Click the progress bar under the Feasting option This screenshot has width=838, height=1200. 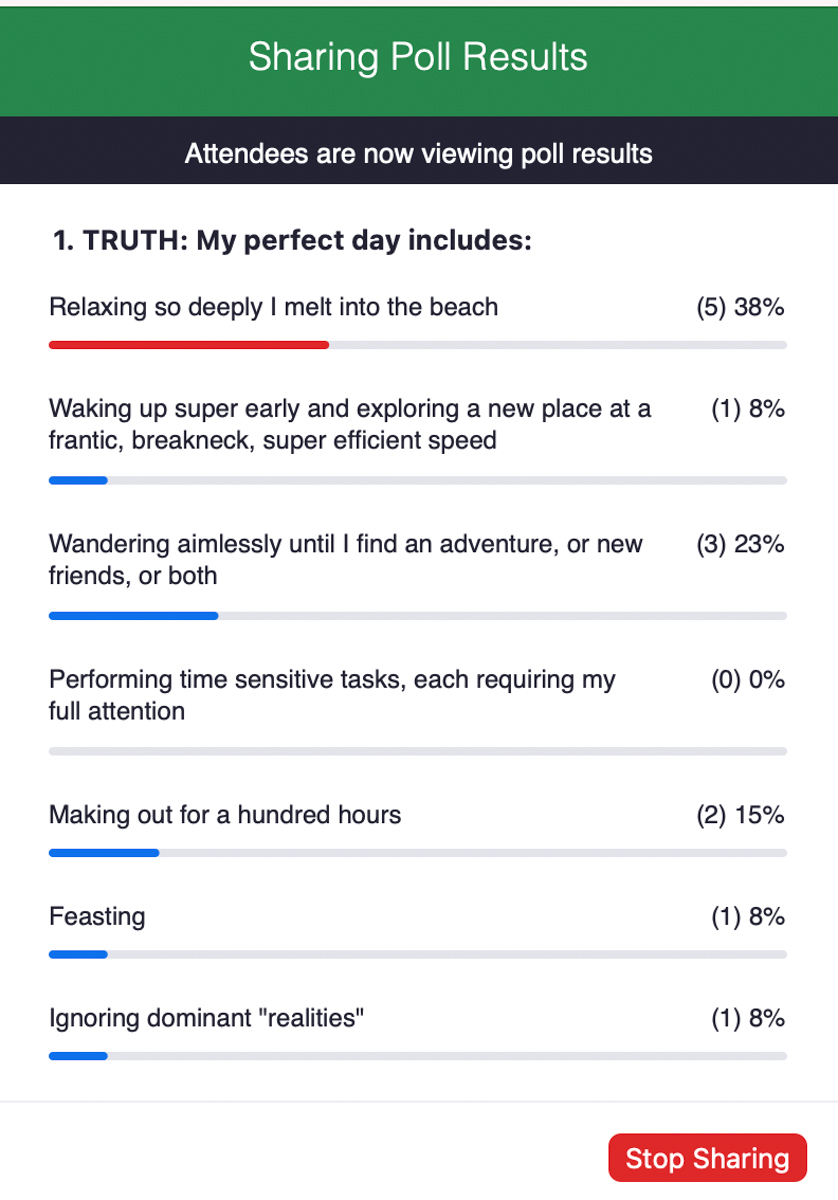[x=417, y=954]
